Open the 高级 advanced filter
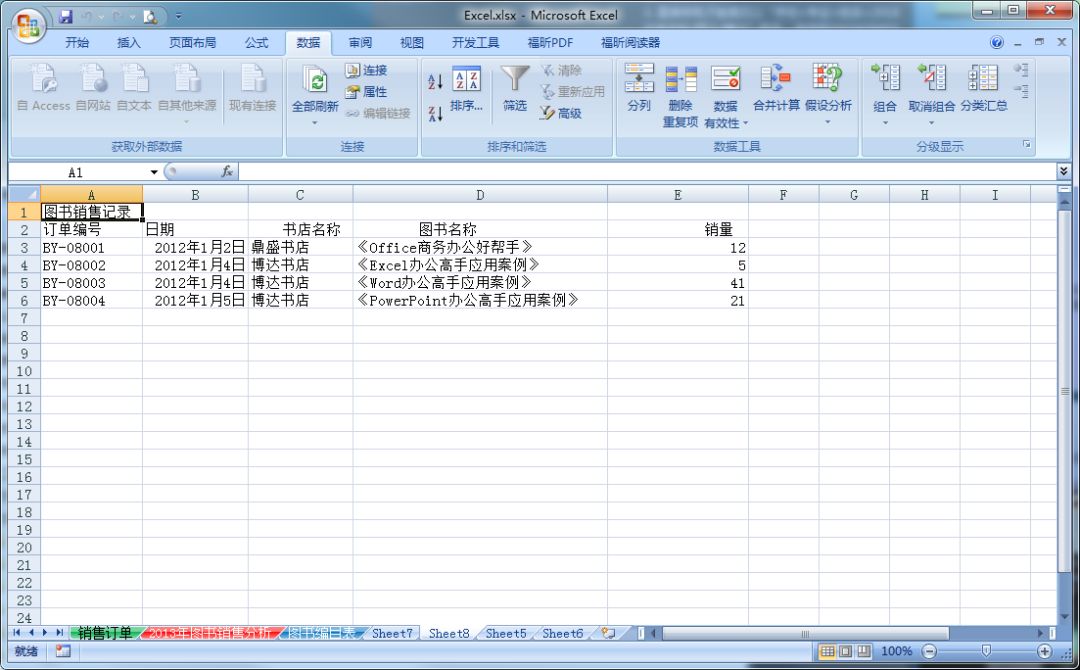This screenshot has width=1080, height=670. [x=561, y=114]
